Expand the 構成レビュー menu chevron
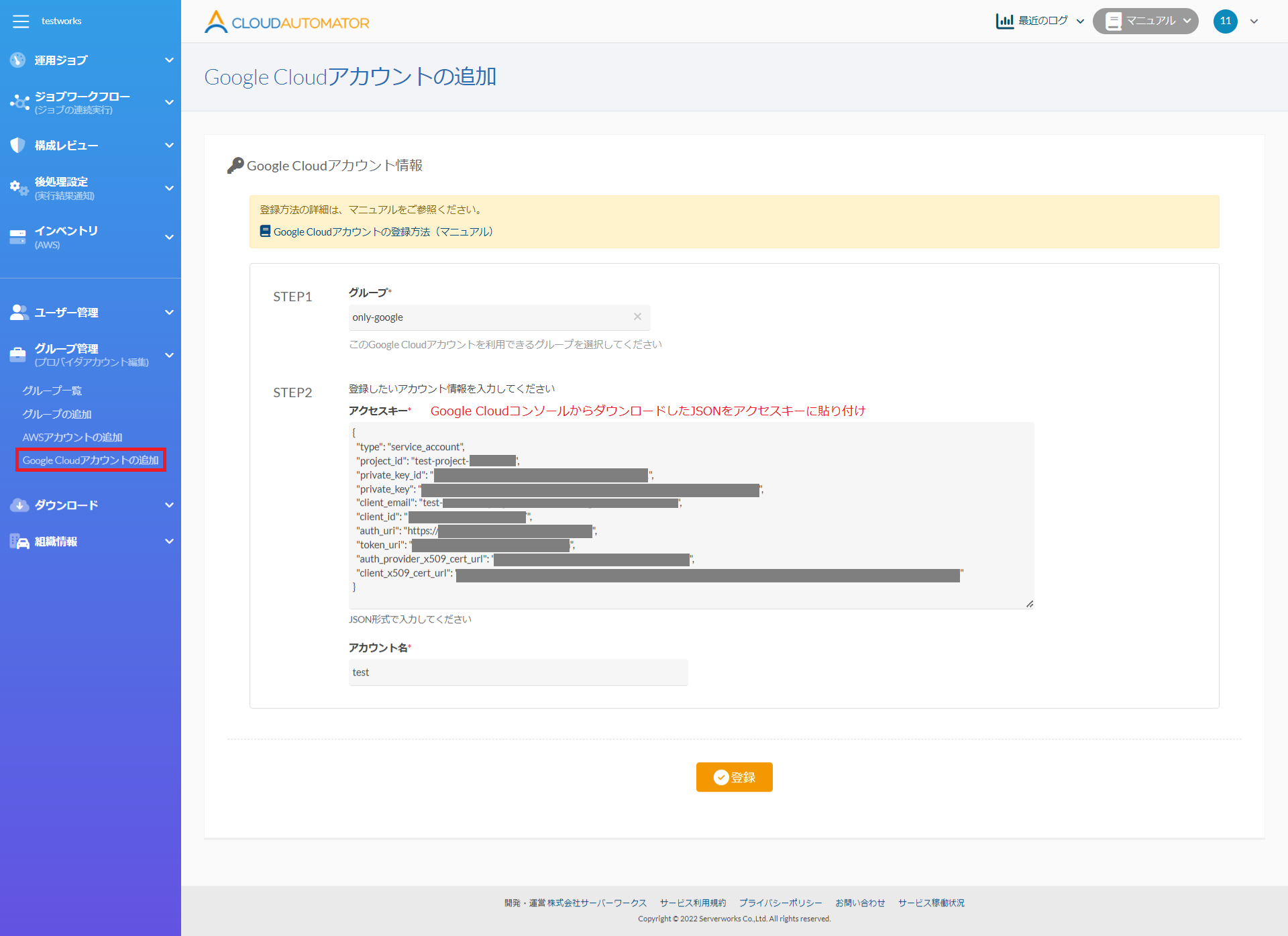This screenshot has height=936, width=1288. click(169, 145)
